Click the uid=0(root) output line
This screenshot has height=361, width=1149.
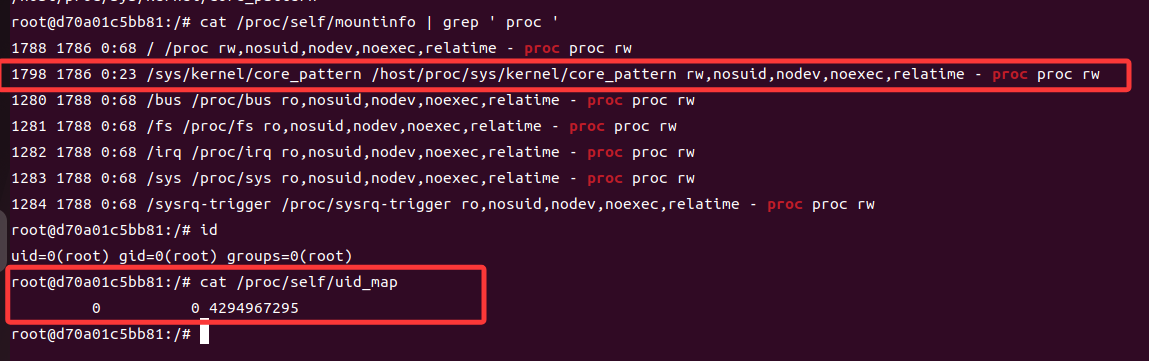click(x=182, y=257)
